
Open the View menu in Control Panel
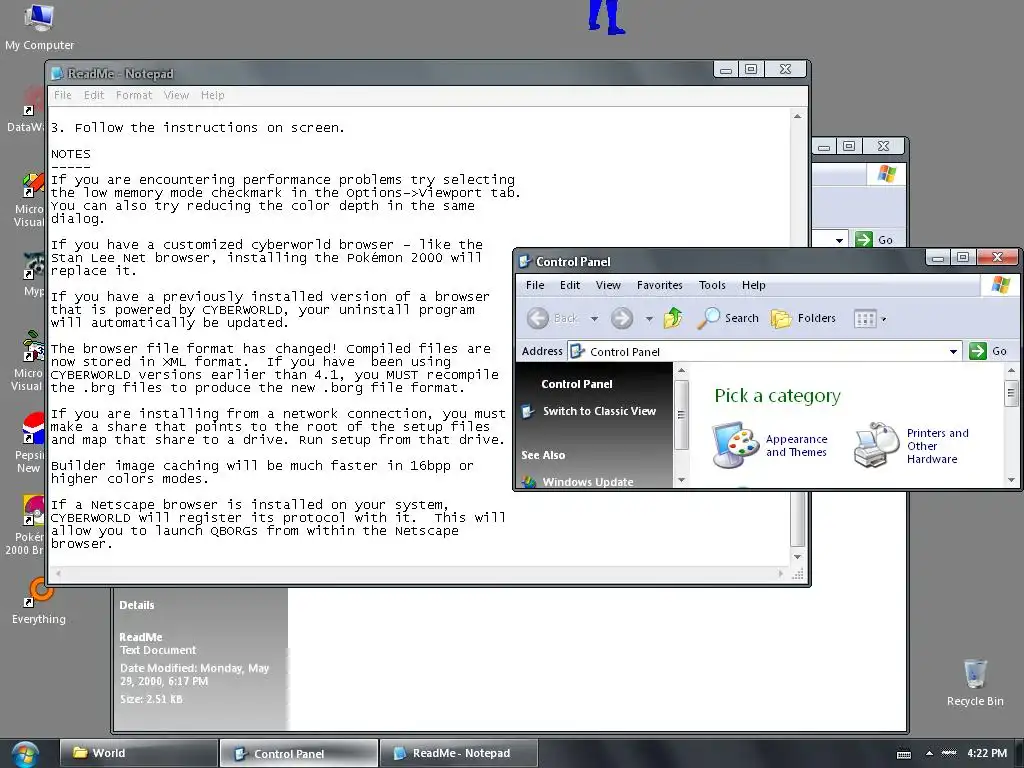[608, 285]
